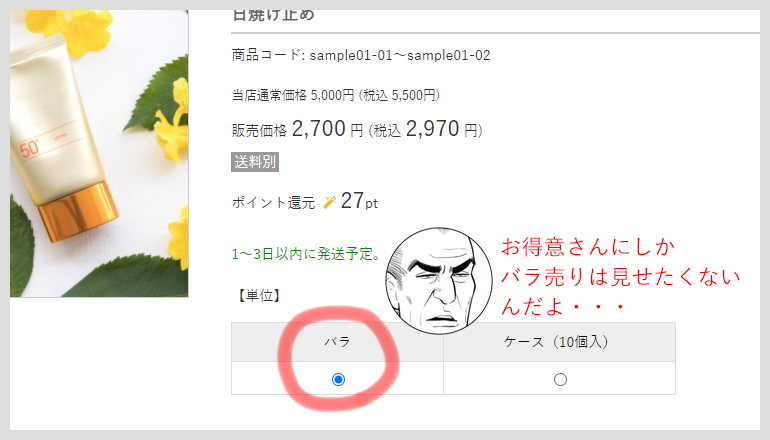The width and height of the screenshot is (770, 440).
Task: Click the stern man's face illustration
Action: pos(439,281)
